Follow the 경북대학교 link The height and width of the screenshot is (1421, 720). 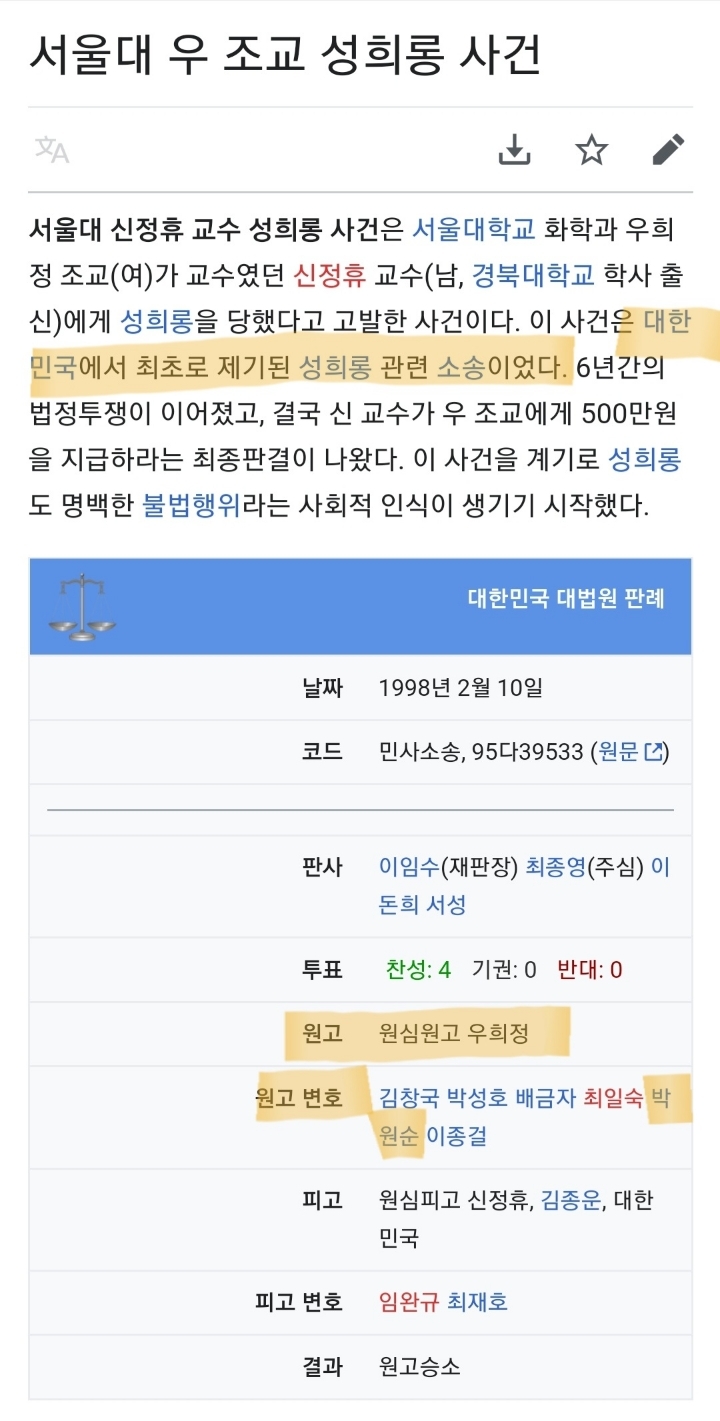point(533,274)
